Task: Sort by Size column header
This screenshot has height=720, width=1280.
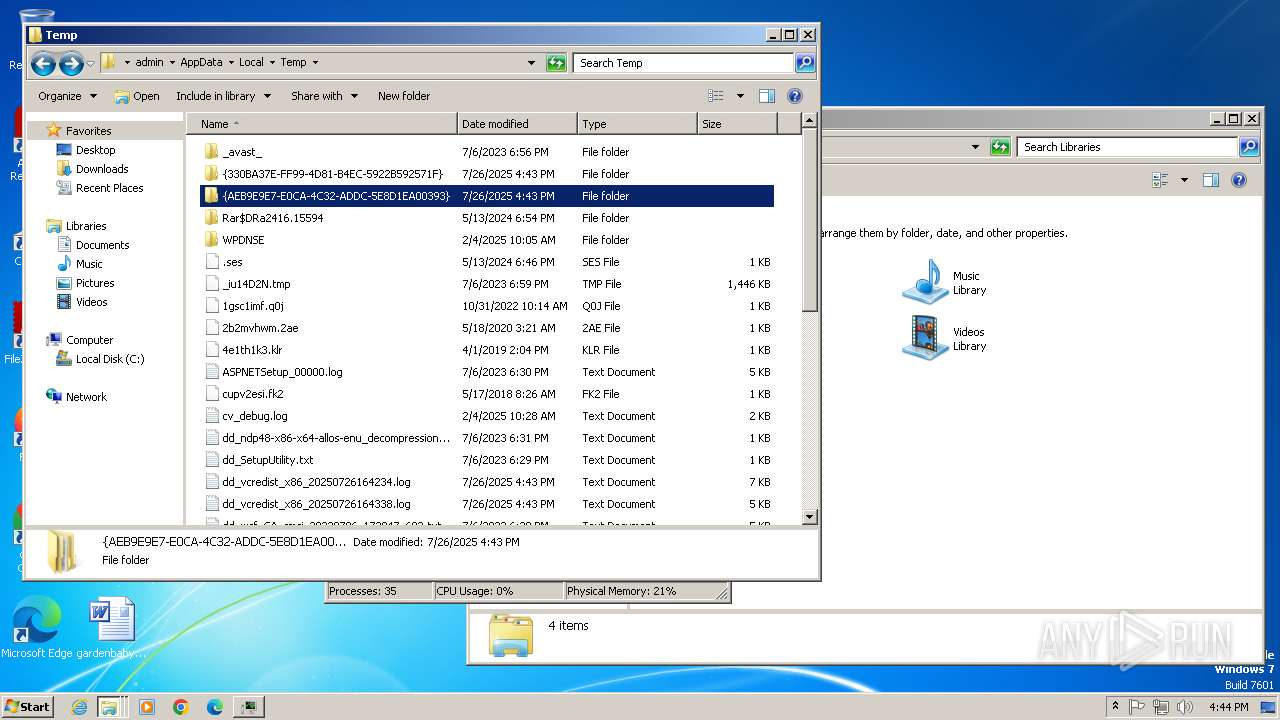Action: click(x=736, y=124)
